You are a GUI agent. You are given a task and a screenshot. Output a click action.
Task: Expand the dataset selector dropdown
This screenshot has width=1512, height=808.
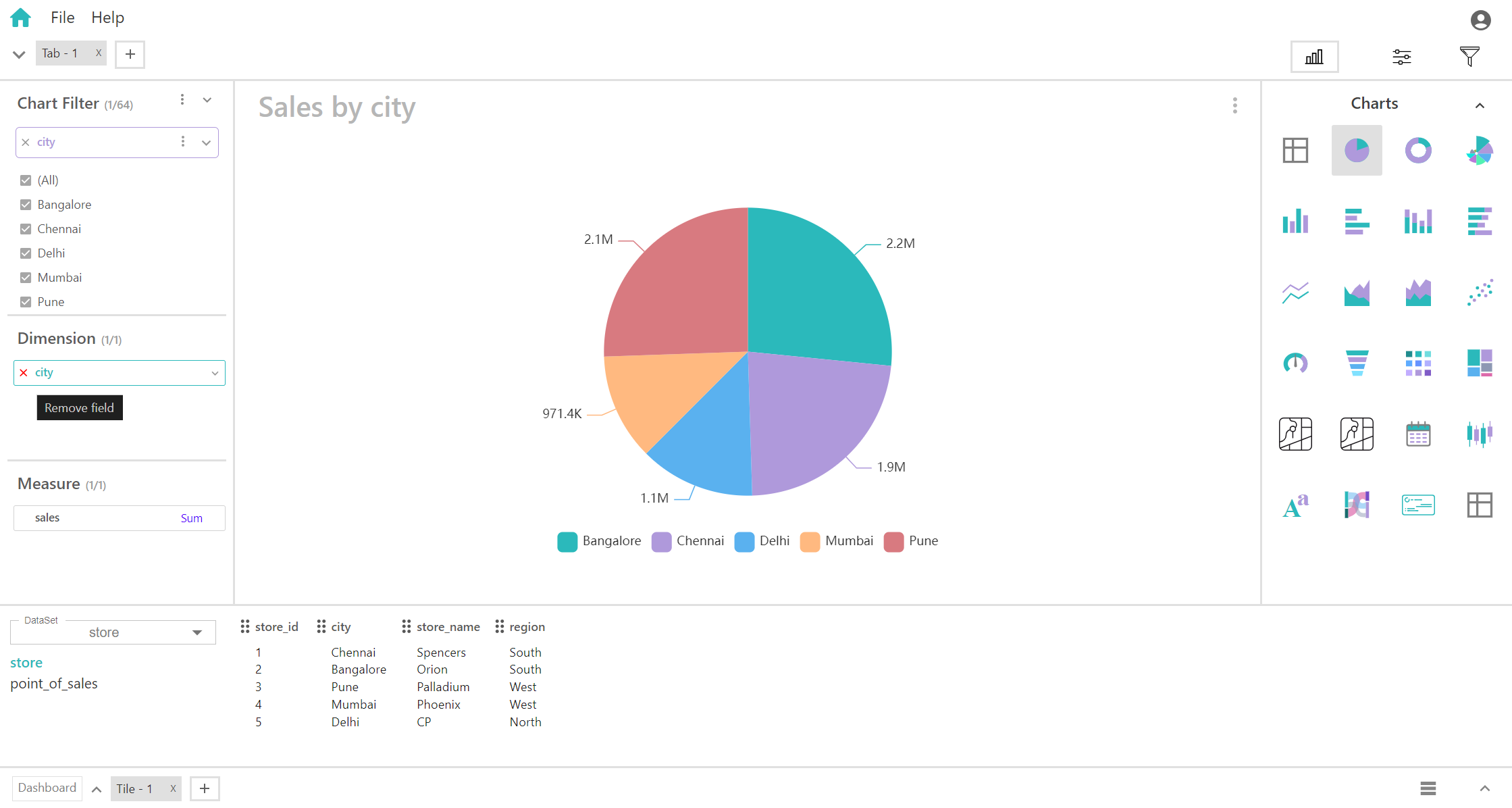tap(196, 630)
